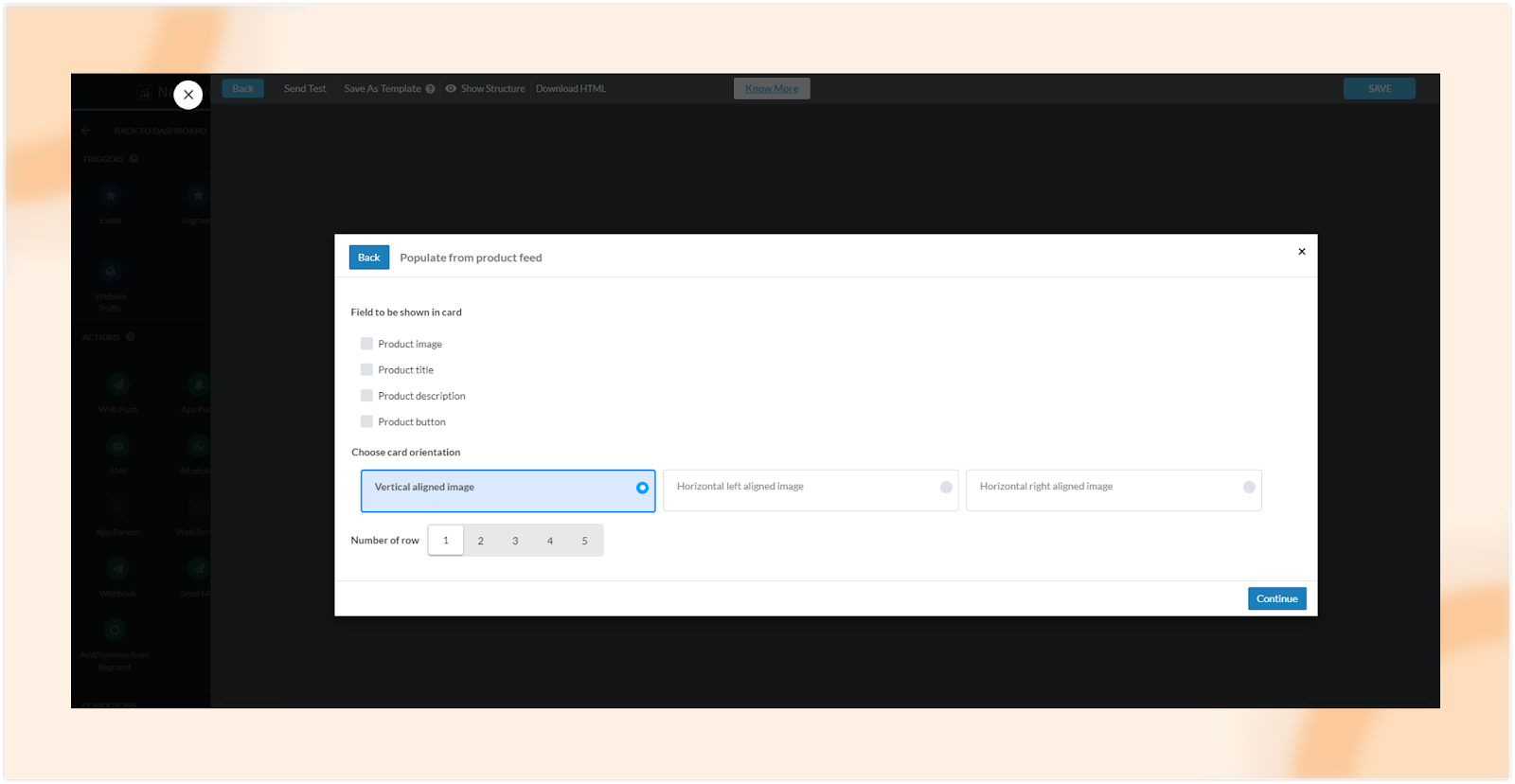The height and width of the screenshot is (784, 1515).
Task: Click Download HTML in toolbar
Action: tap(571, 88)
